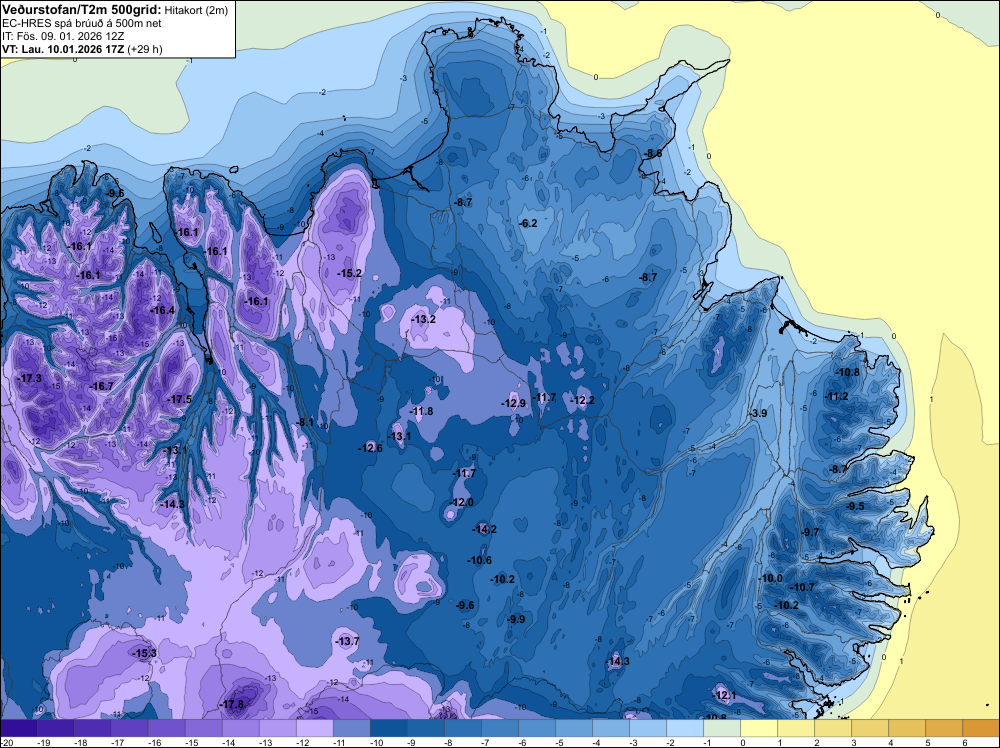Click legend swatch between 5 and 6

(944, 729)
